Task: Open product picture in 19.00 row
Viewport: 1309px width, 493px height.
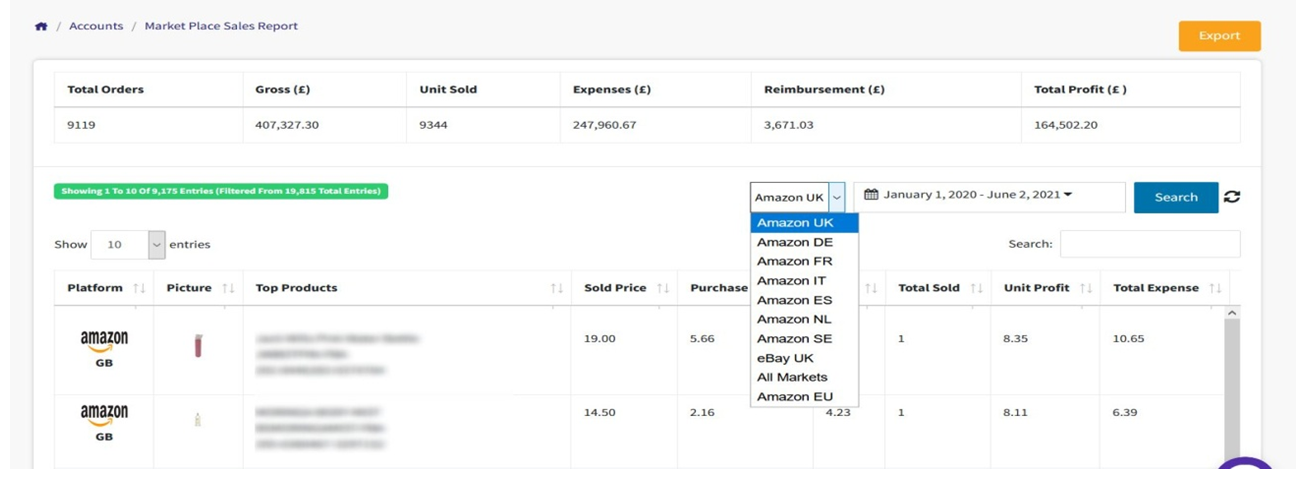Action: click(198, 346)
